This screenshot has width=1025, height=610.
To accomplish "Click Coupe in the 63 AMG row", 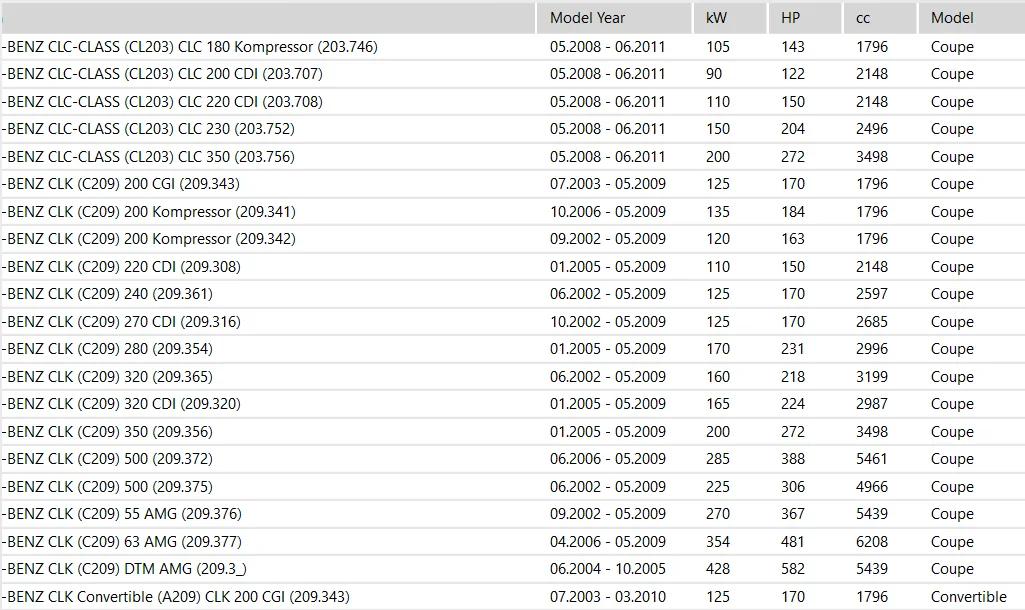I will 952,542.
